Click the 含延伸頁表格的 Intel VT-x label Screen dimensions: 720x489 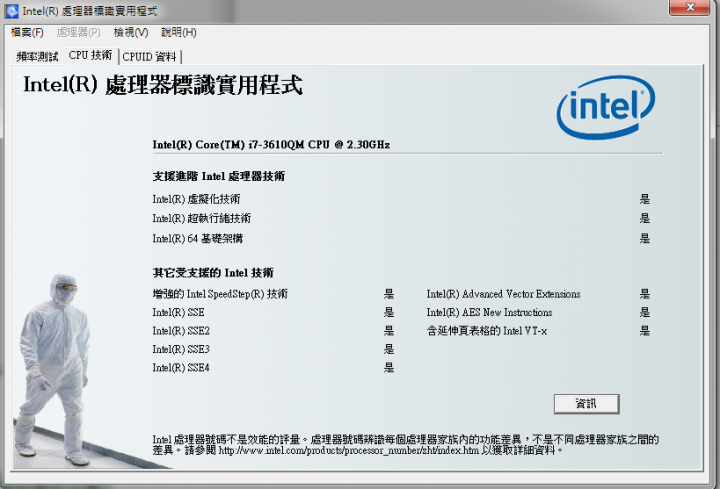(x=487, y=331)
